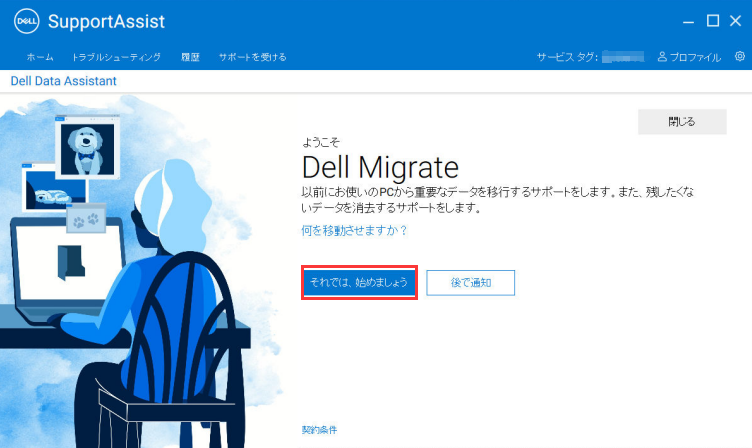
Task: Close the SupportAssist window
Action: click(735, 21)
